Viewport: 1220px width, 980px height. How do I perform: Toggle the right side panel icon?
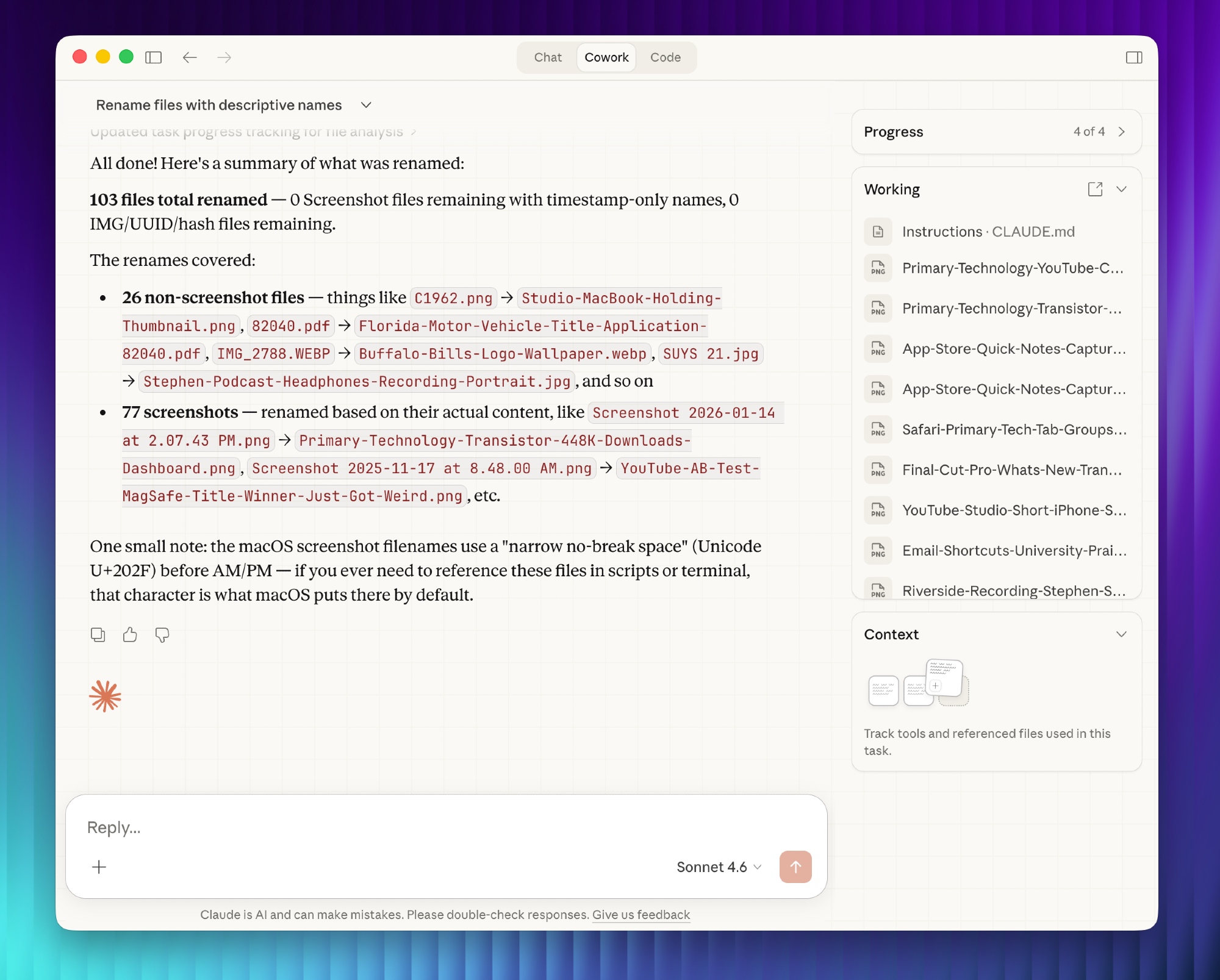[1133, 57]
